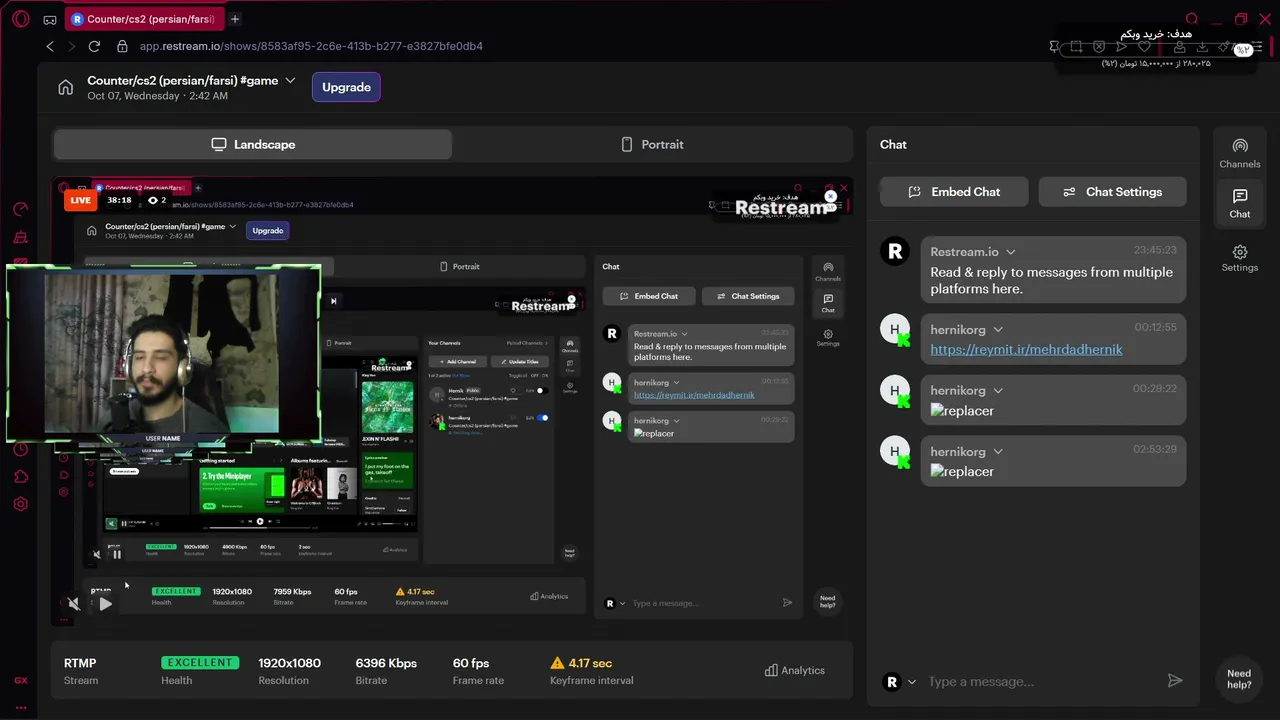
Task: Open the Channels panel icon
Action: point(1240,153)
